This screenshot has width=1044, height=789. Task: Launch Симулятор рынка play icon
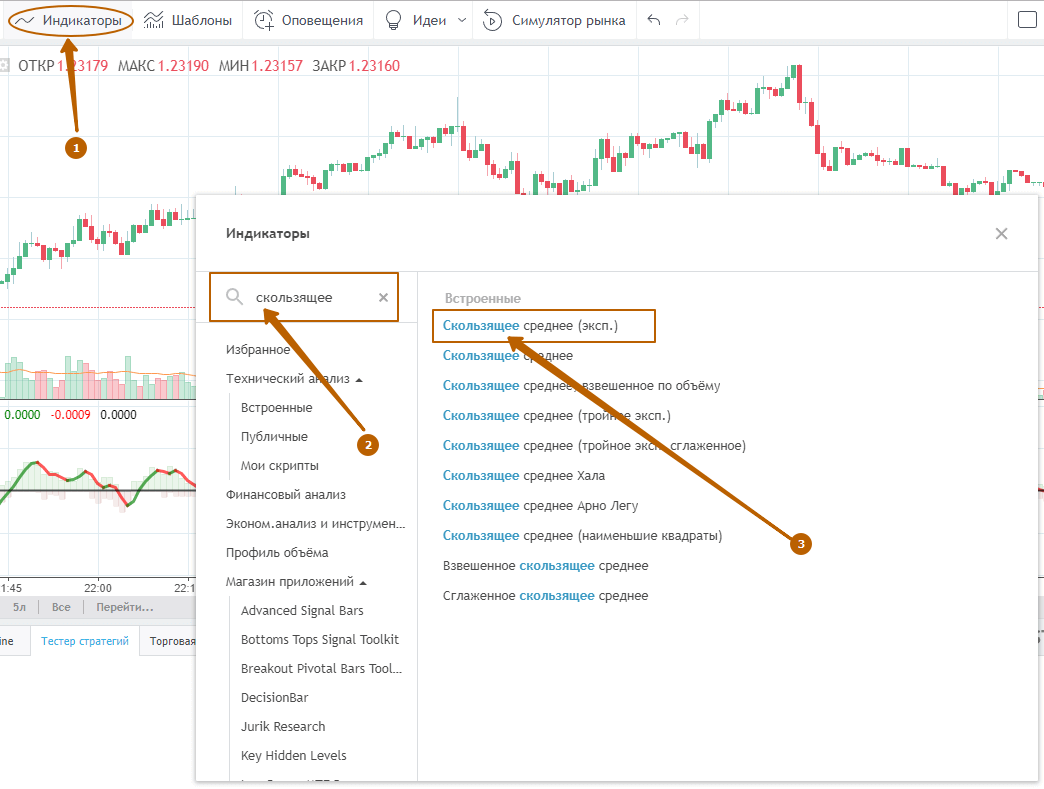click(x=491, y=19)
